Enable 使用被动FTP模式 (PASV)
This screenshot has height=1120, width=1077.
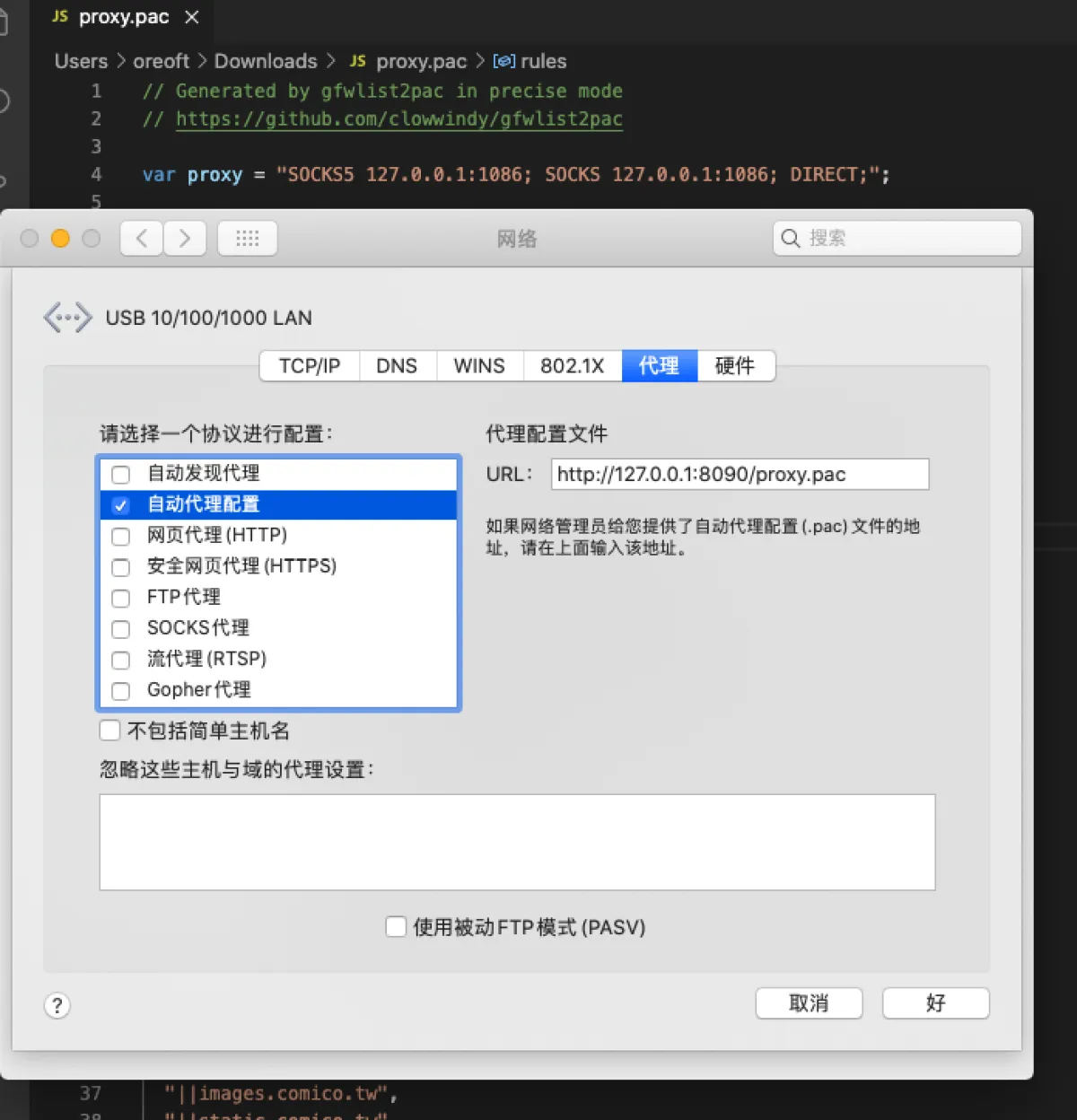396,927
